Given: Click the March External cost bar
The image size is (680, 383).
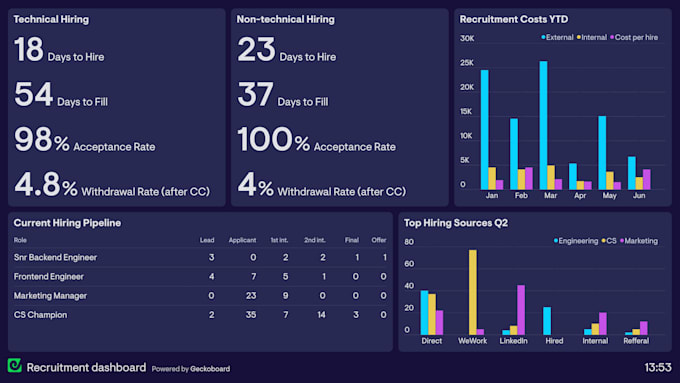Looking at the screenshot, I should 543,125.
